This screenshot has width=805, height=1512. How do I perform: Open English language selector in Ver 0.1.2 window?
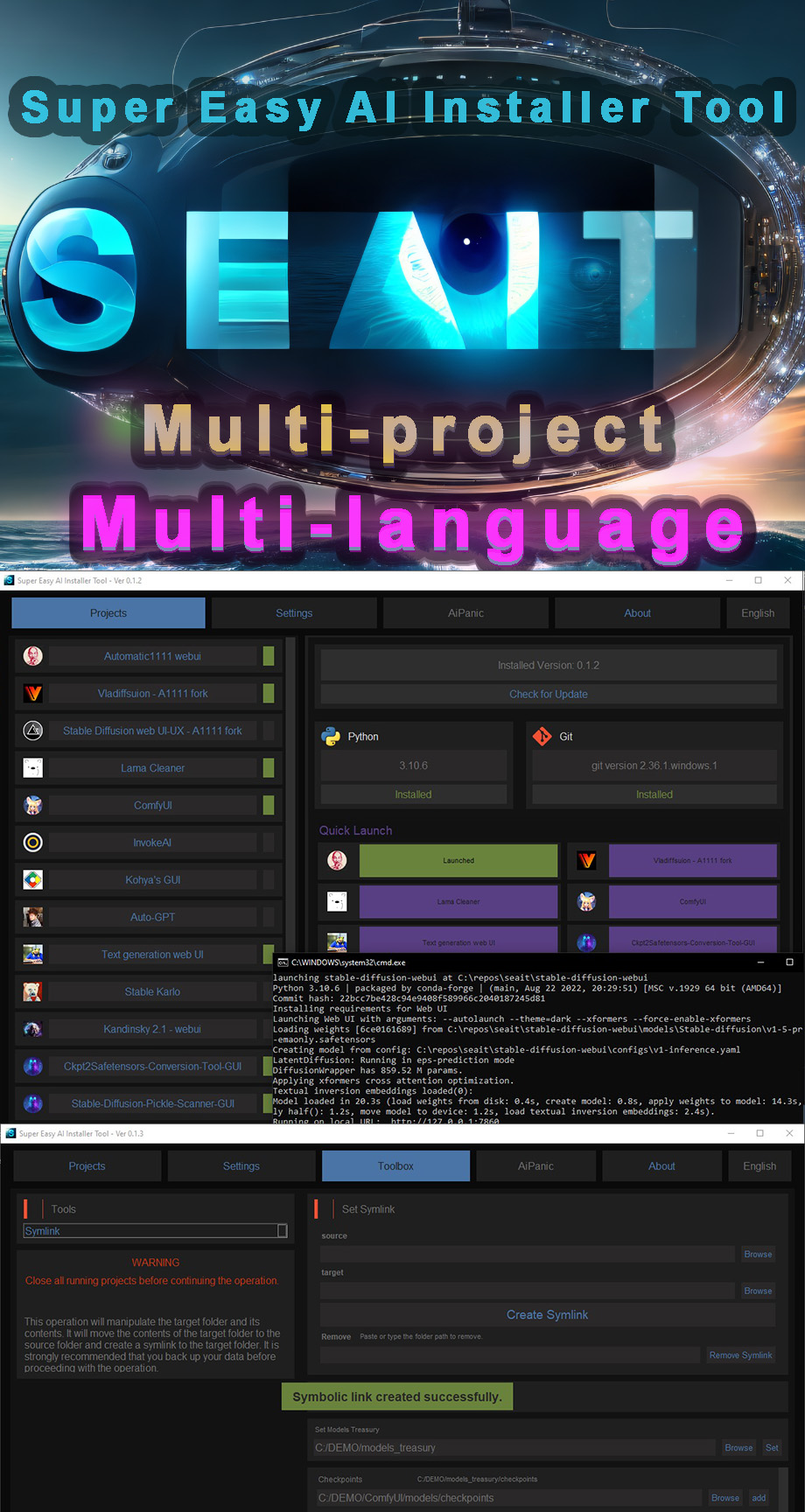pyautogui.click(x=758, y=613)
